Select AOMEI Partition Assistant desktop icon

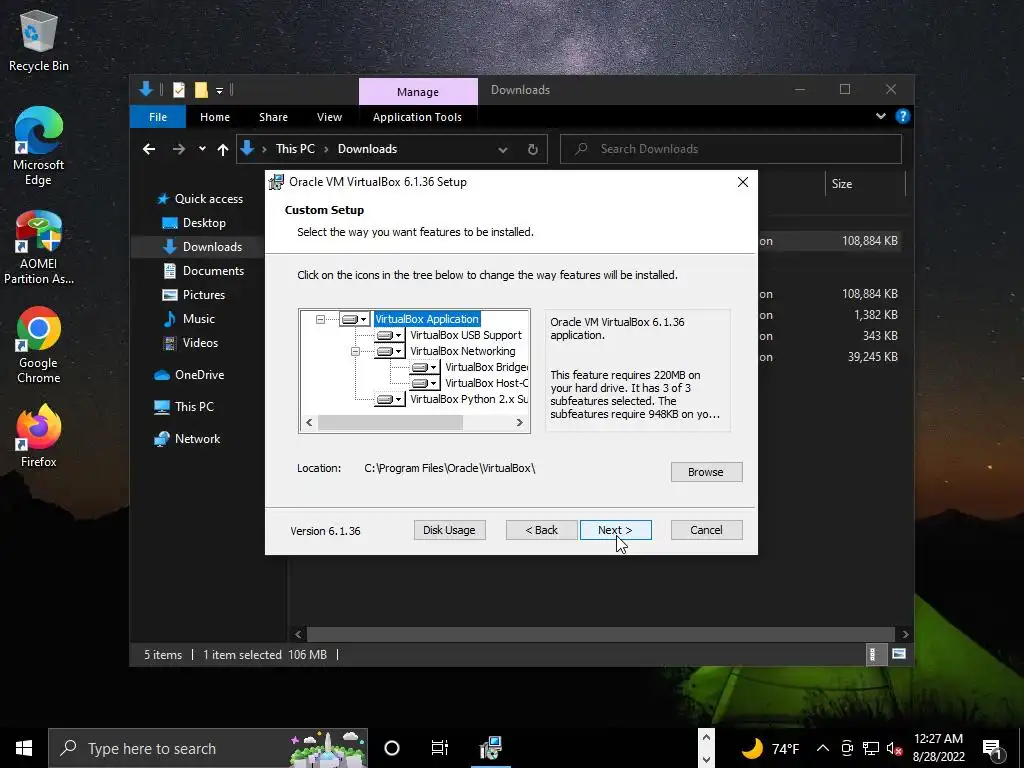click(39, 248)
